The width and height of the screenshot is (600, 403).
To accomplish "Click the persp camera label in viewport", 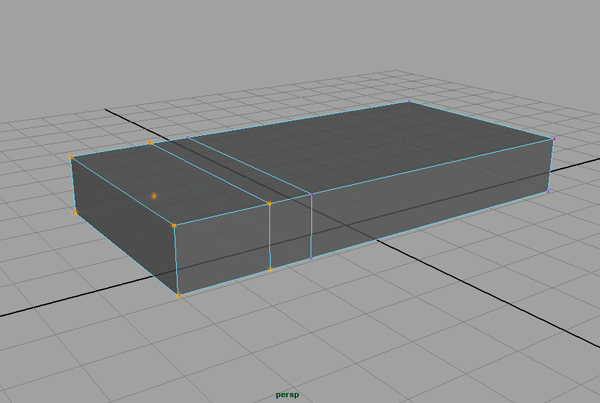I will point(287,395).
